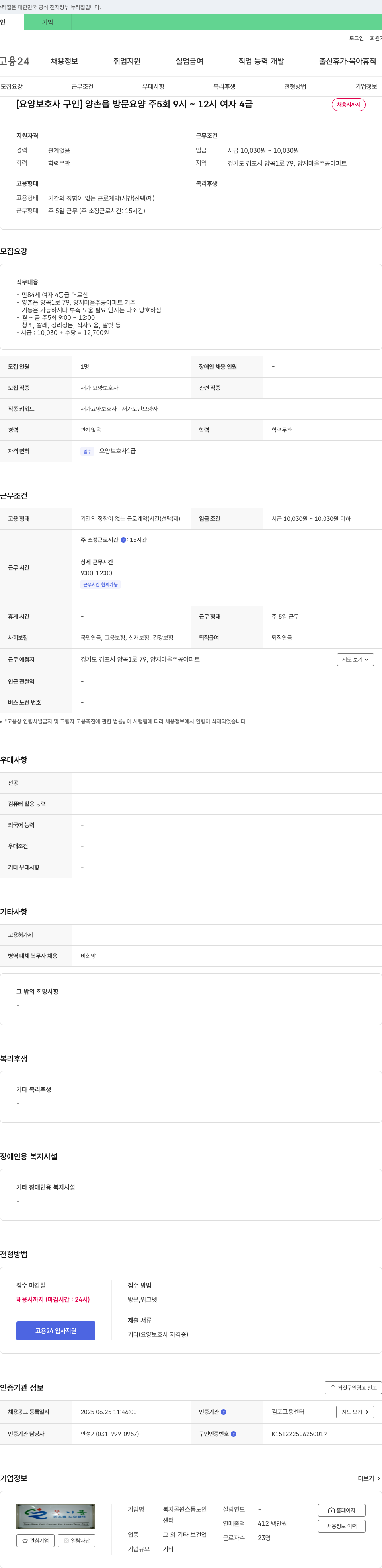Click the 시급 10,030원 ~ 10,030원 wage text
382x1568 pixels.
click(263, 150)
